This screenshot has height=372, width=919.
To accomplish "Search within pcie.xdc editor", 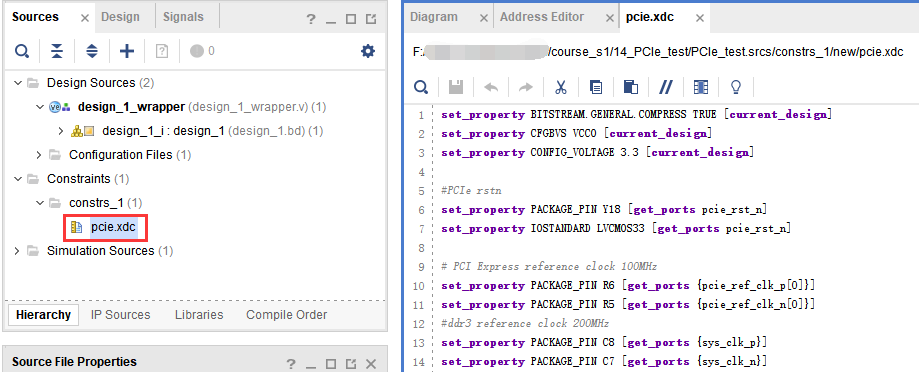I will point(420,88).
